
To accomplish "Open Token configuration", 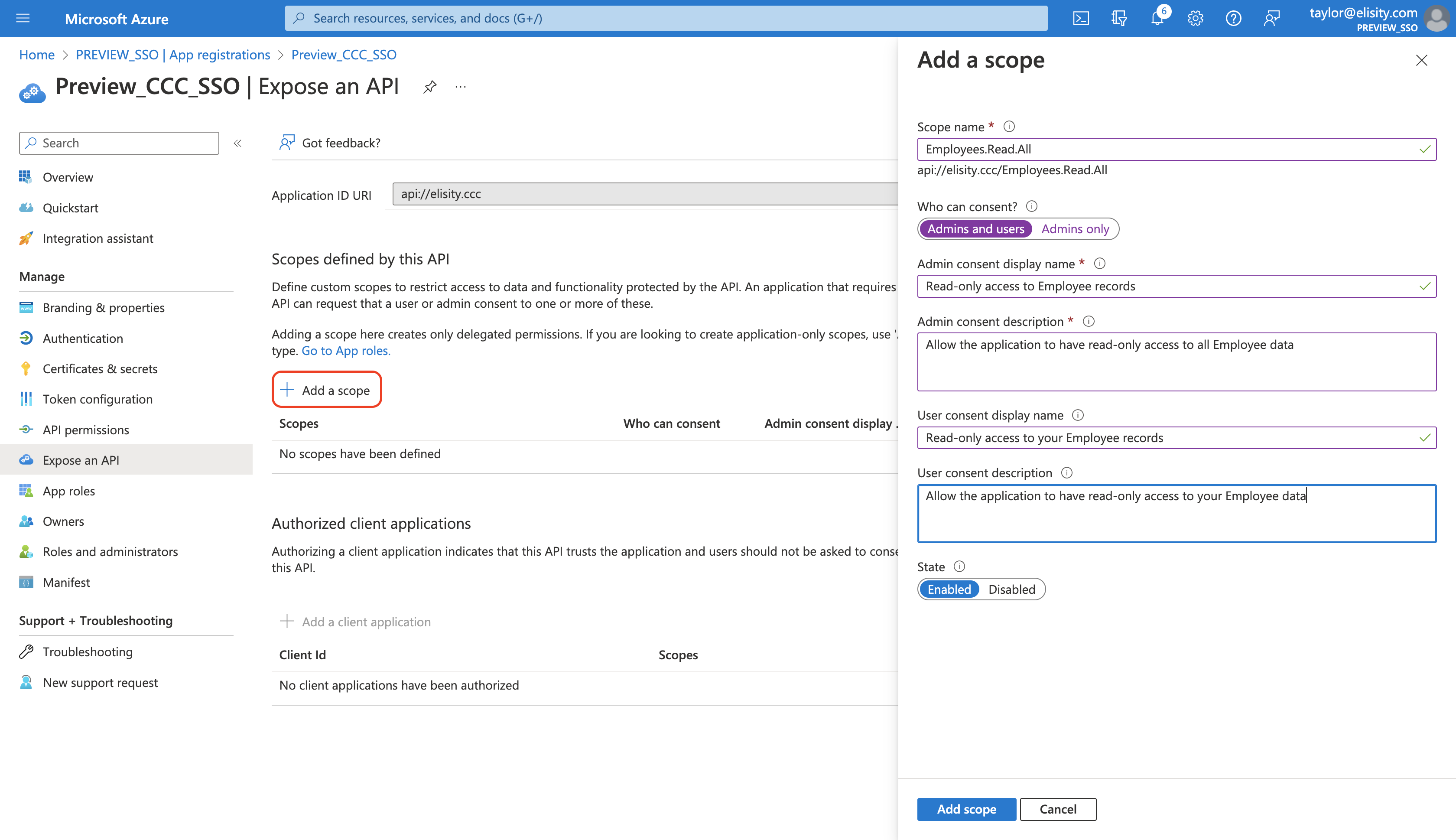I will [x=98, y=399].
